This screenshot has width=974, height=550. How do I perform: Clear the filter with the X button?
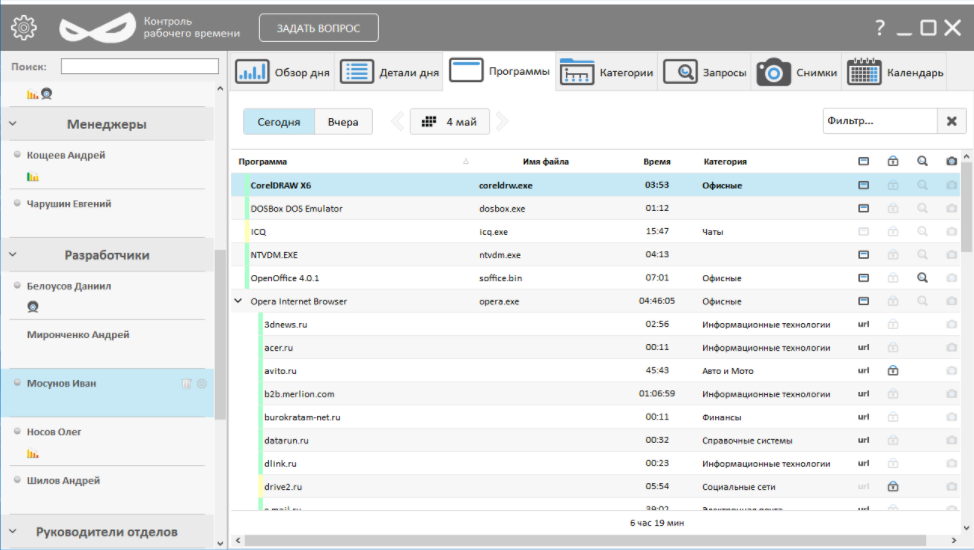coord(951,121)
